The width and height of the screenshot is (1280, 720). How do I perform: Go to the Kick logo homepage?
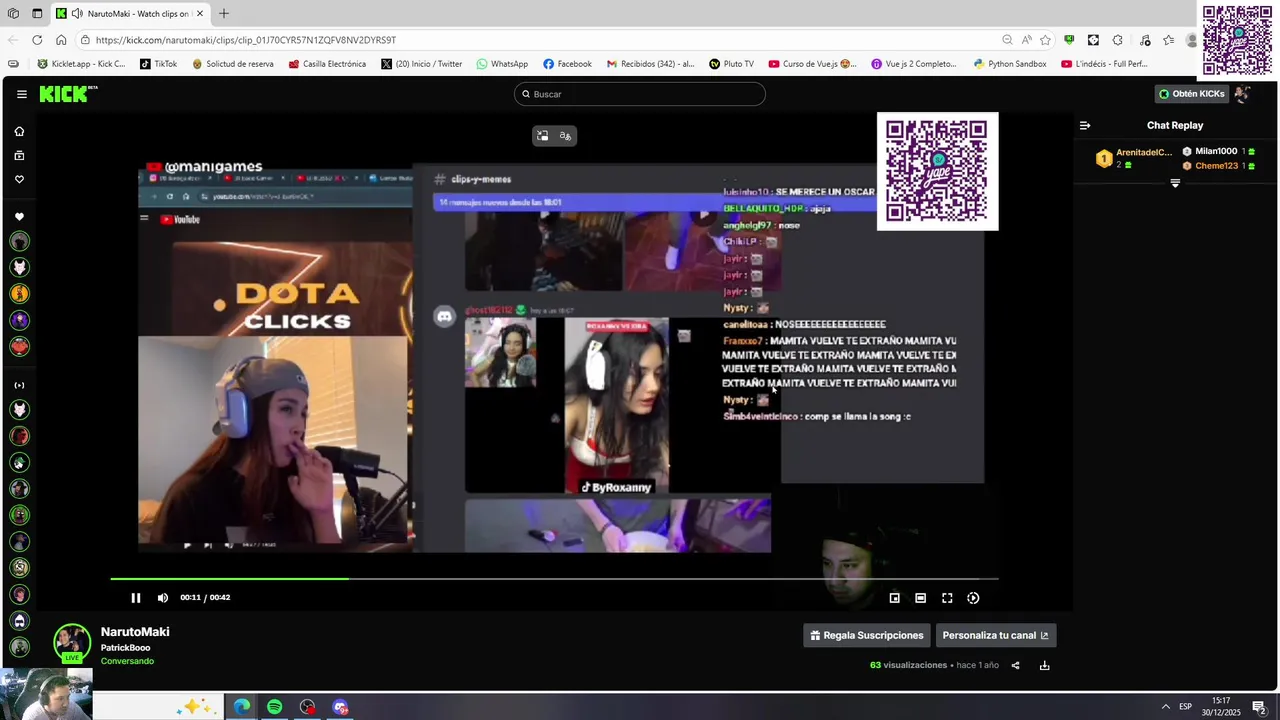pyautogui.click(x=68, y=94)
